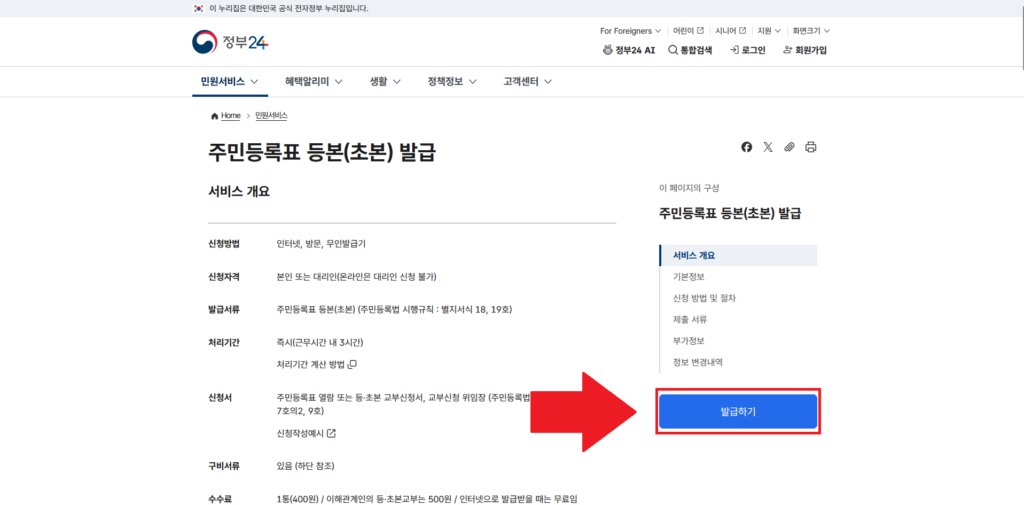Jump to 기본정보 section
The height and width of the screenshot is (505, 1024).
pyautogui.click(x=688, y=277)
